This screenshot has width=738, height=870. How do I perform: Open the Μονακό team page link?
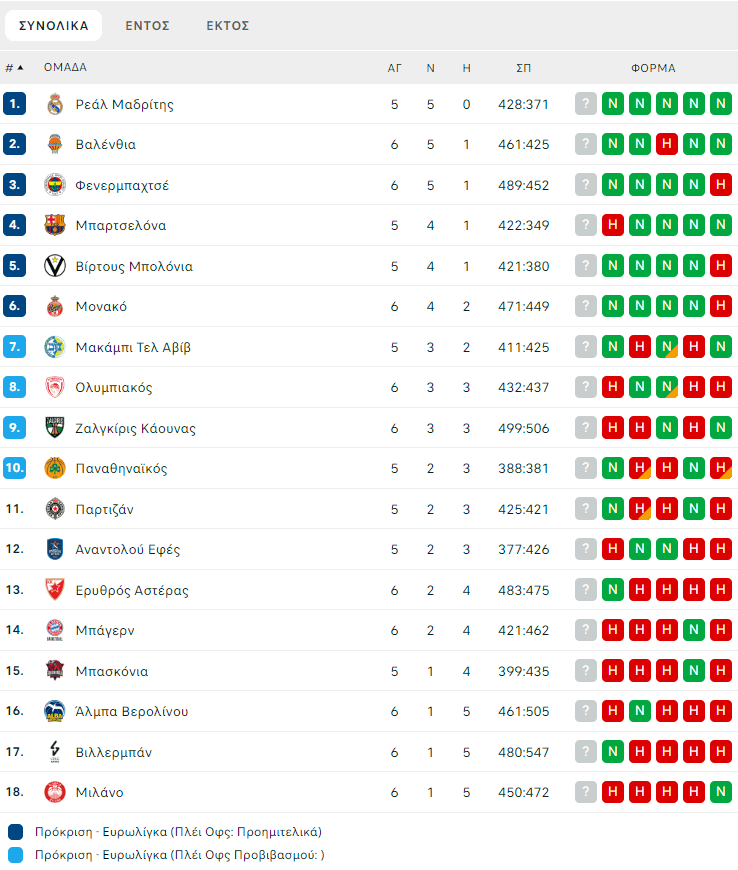(x=101, y=307)
